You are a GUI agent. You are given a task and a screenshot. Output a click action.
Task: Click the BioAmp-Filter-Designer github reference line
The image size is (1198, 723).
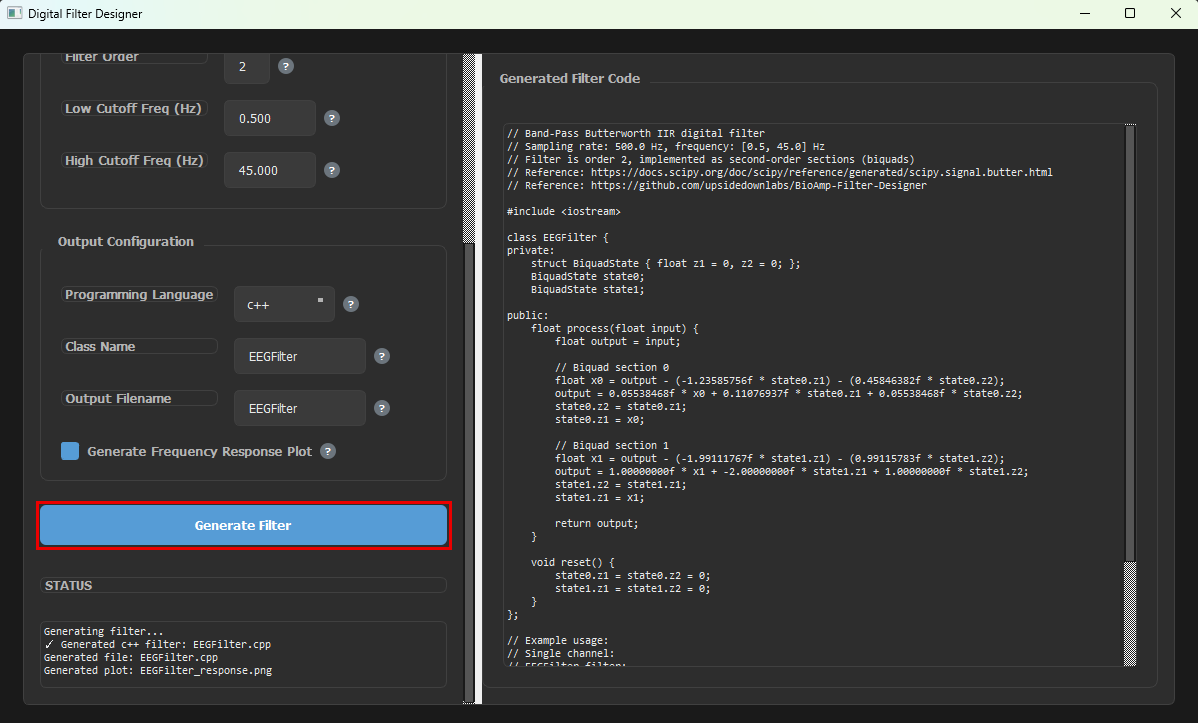coord(717,186)
